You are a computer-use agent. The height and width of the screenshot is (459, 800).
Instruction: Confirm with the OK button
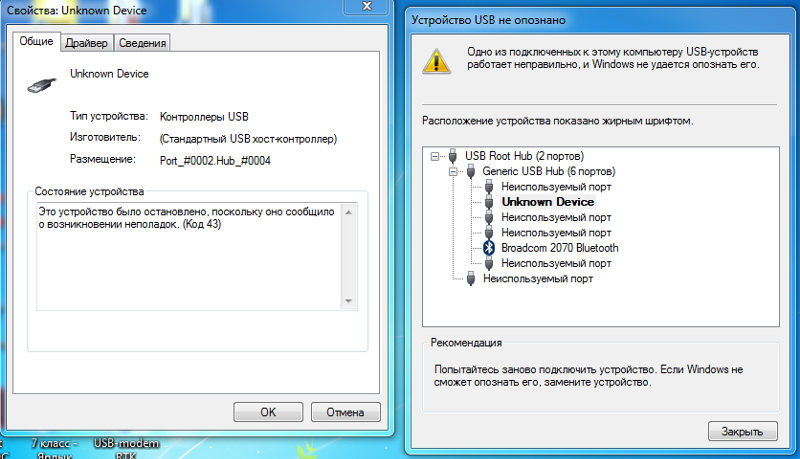[x=268, y=412]
